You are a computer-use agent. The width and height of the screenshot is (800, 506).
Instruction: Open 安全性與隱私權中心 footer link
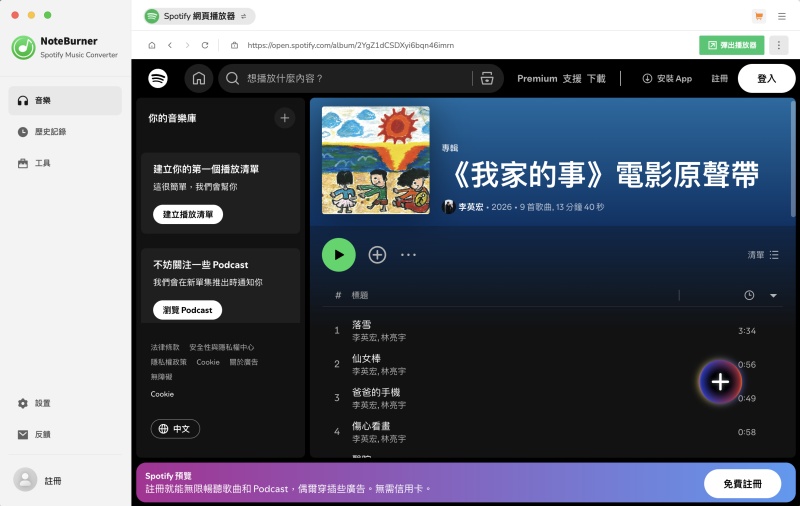click(x=221, y=347)
